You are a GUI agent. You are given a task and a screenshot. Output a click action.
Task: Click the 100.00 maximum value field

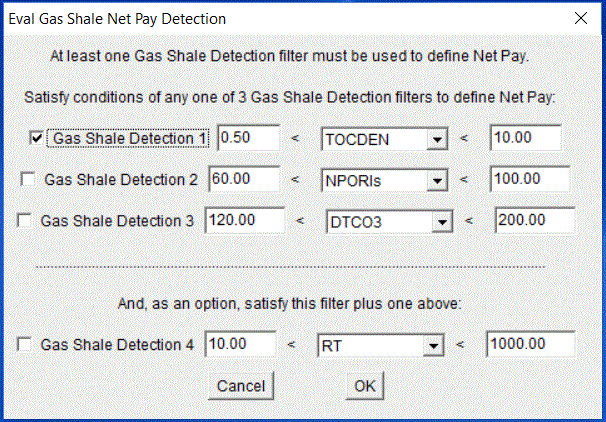tap(528, 179)
